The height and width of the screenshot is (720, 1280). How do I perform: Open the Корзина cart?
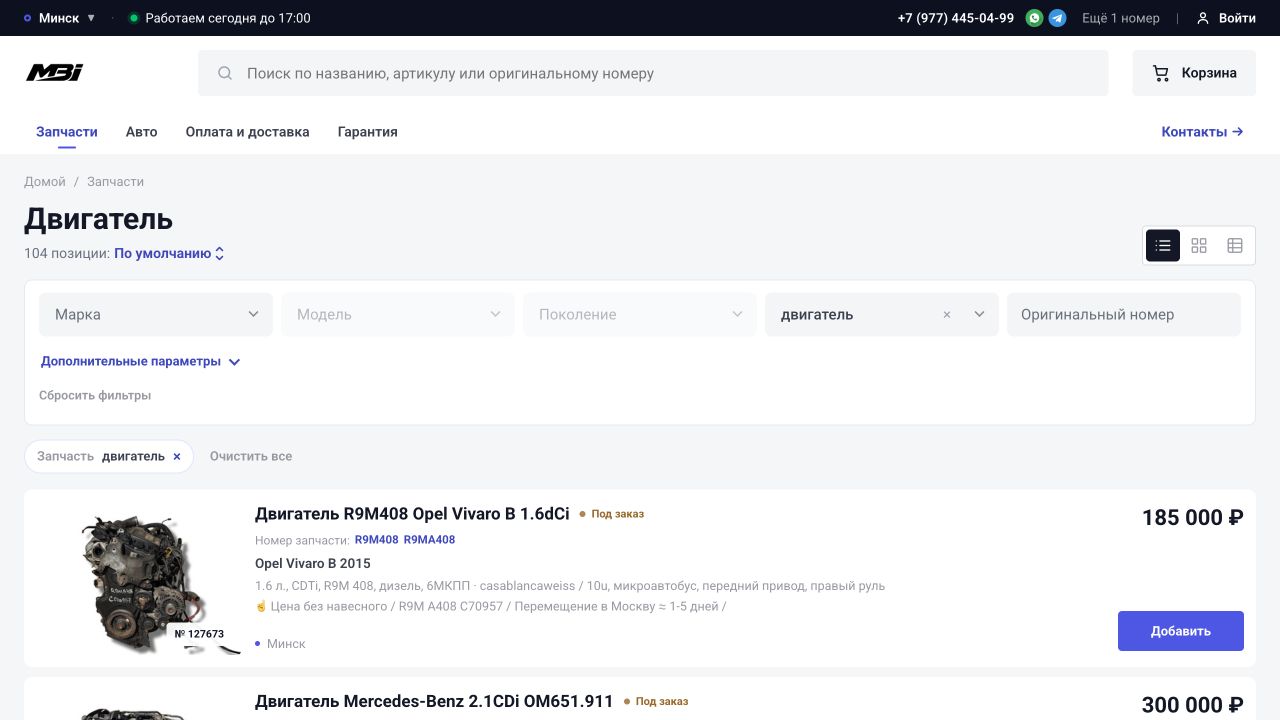(1194, 73)
